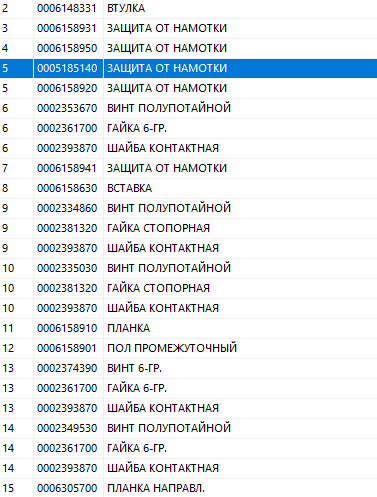Screen dimensions: 377x497
Task: Select part number 0006305700
Action: (67, 488)
